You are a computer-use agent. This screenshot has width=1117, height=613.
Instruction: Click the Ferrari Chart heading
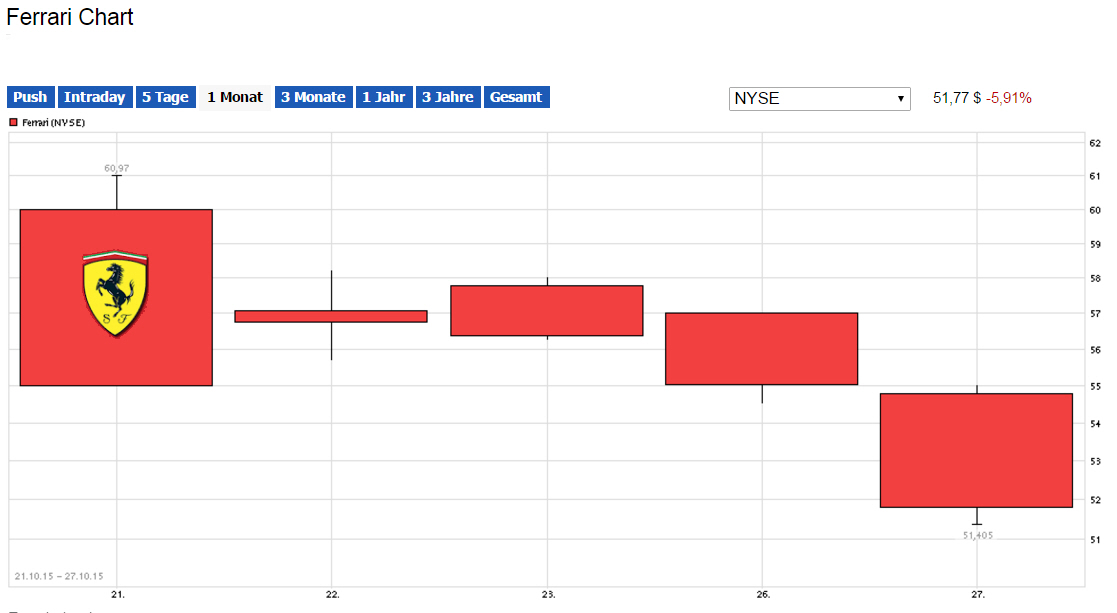pos(70,17)
